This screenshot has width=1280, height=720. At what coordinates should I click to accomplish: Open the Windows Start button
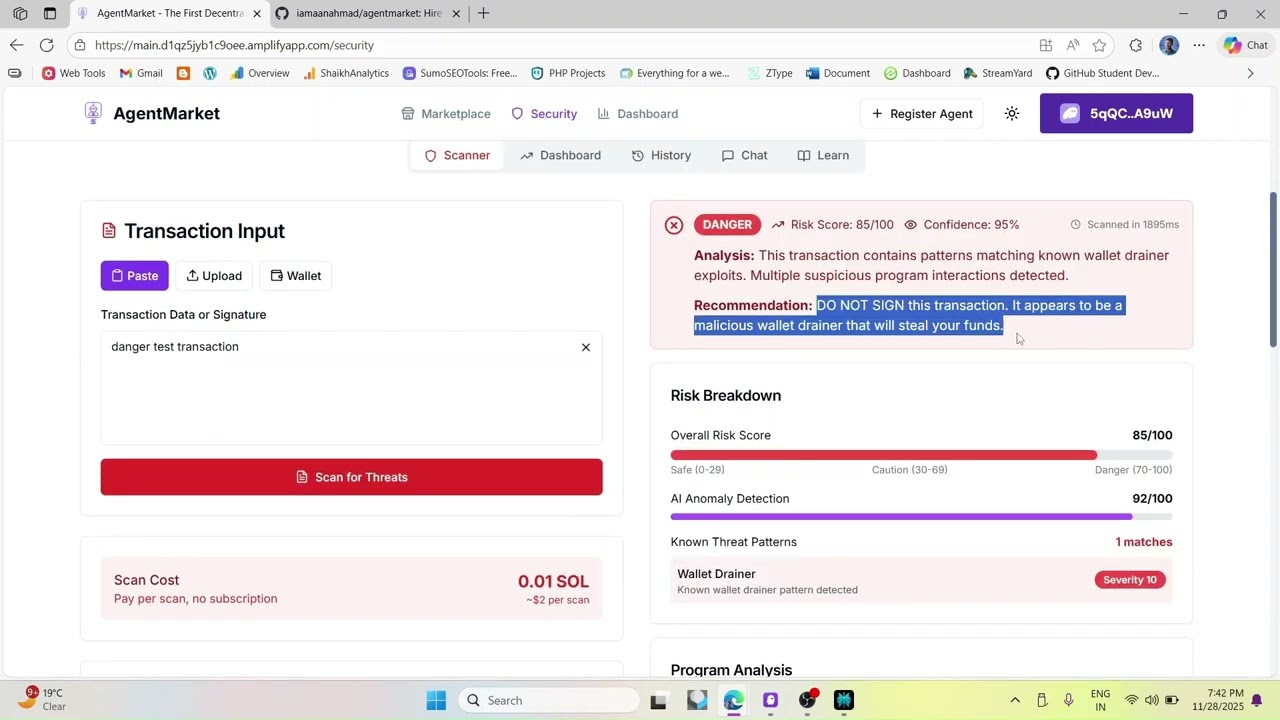[436, 701]
